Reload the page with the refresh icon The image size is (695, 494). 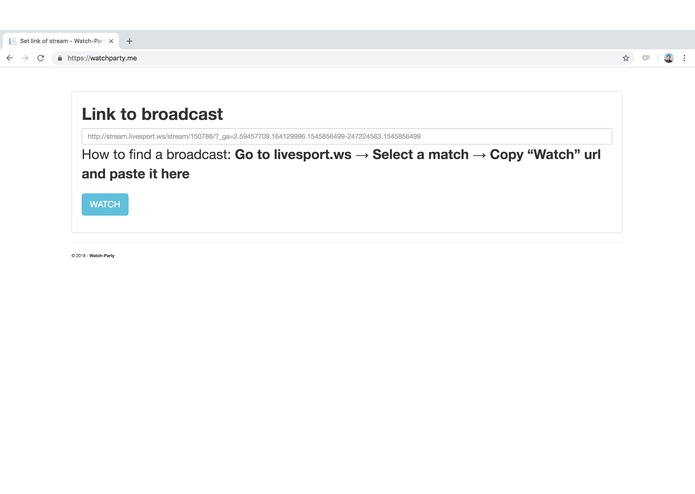click(x=41, y=58)
